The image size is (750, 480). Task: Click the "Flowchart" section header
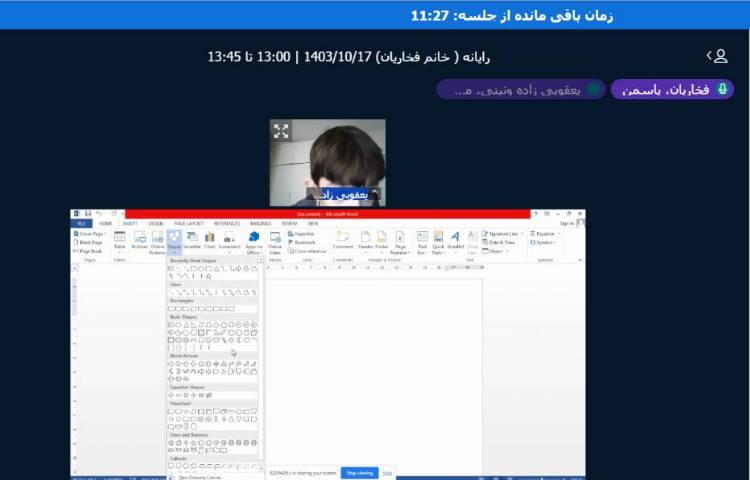pos(213,403)
